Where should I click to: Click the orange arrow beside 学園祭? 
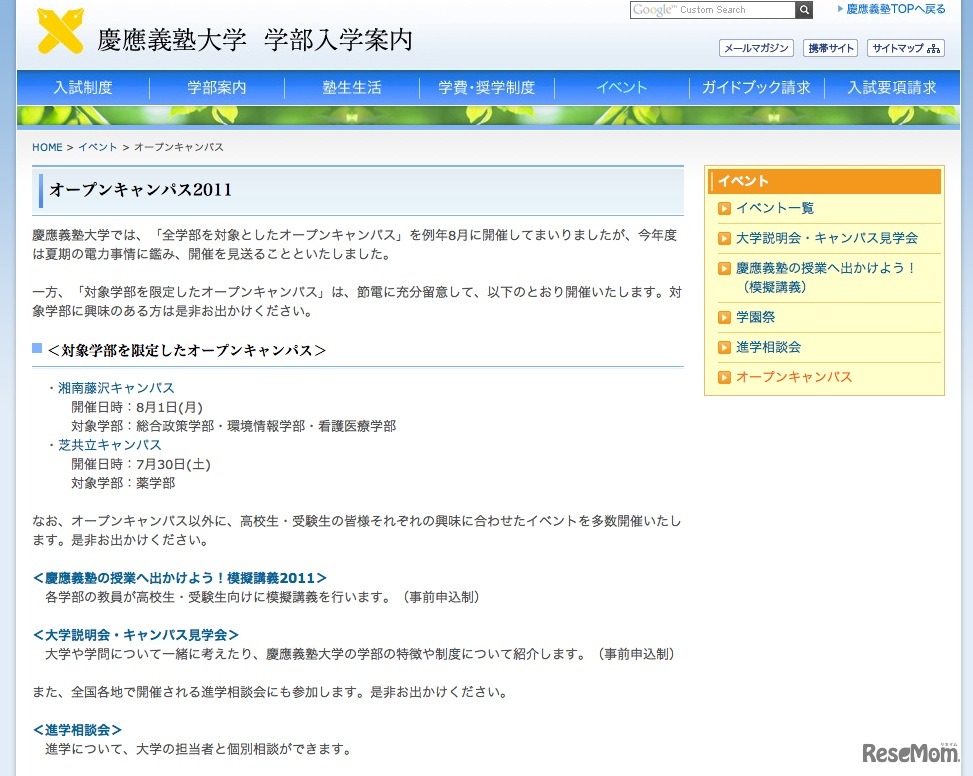pyautogui.click(x=724, y=317)
